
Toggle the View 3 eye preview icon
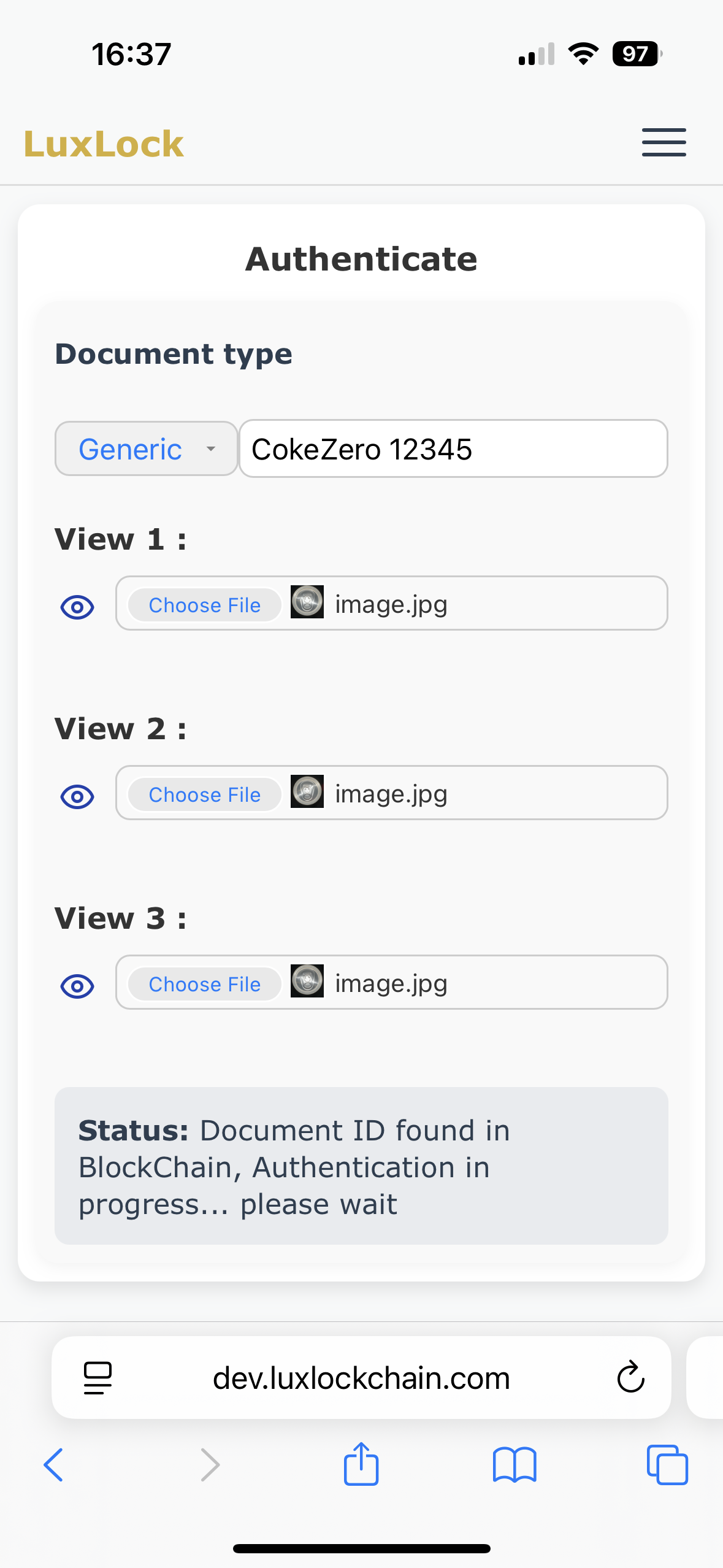pyautogui.click(x=77, y=986)
